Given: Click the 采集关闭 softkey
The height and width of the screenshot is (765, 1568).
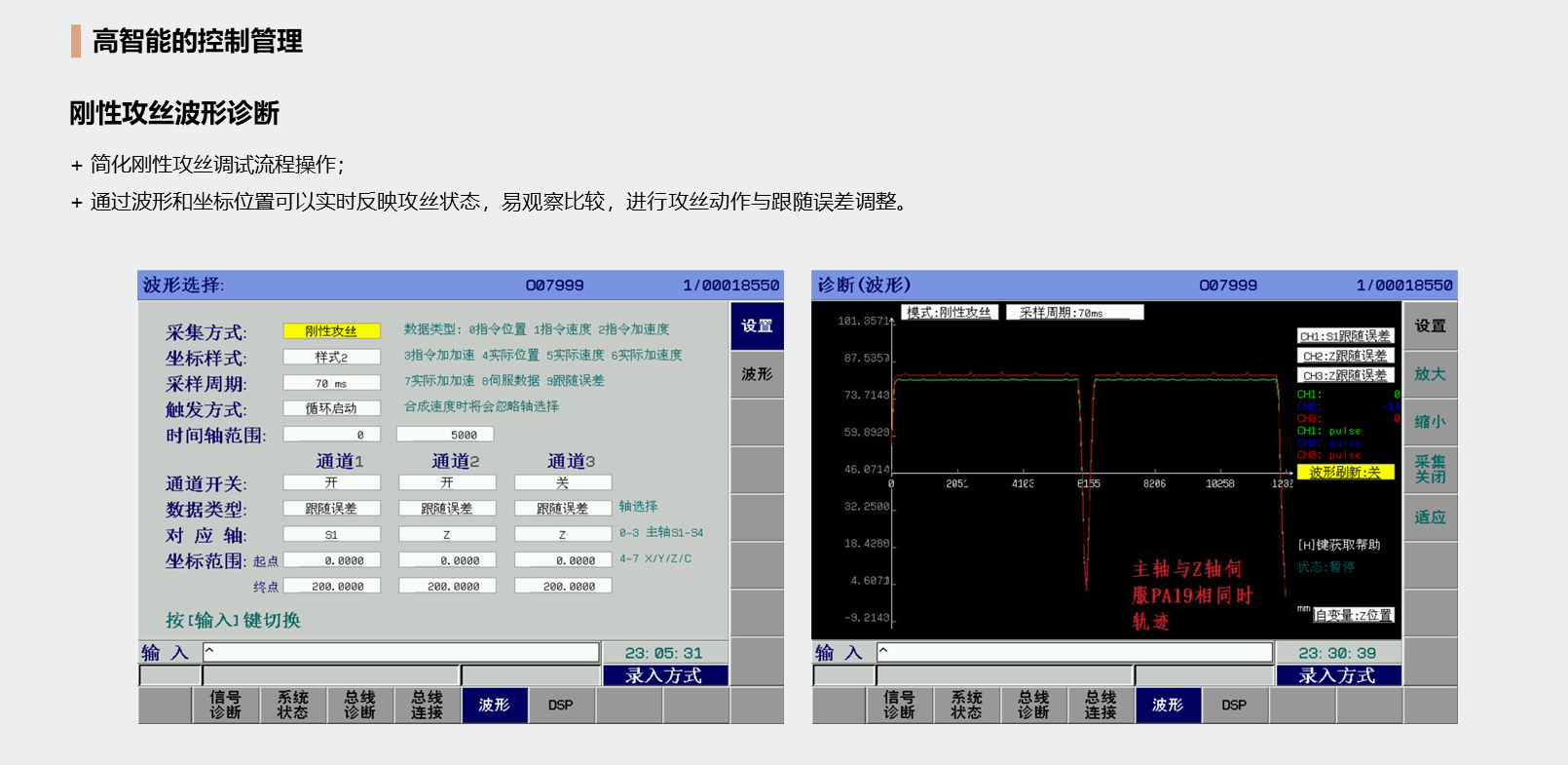Looking at the screenshot, I should [1430, 469].
